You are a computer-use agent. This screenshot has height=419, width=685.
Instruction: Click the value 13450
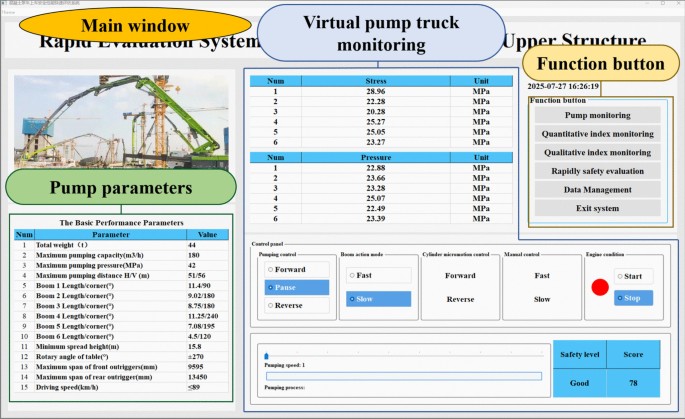[x=197, y=377]
